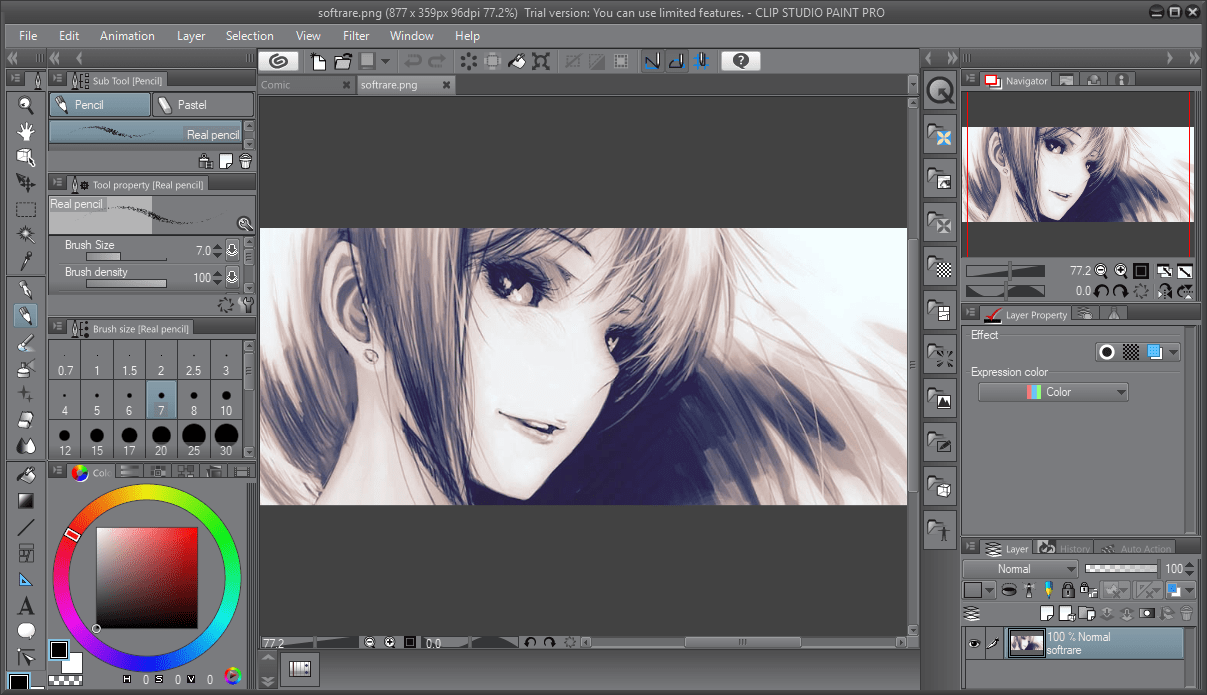Click the Help button in the toolbar
This screenshot has height=695, width=1207.
click(x=740, y=61)
